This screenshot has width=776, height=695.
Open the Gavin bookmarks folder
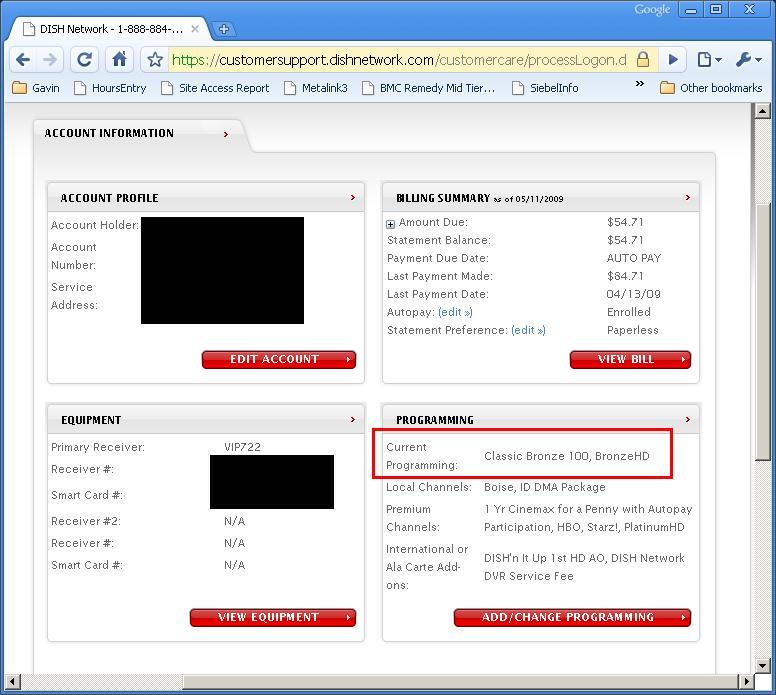[36, 88]
